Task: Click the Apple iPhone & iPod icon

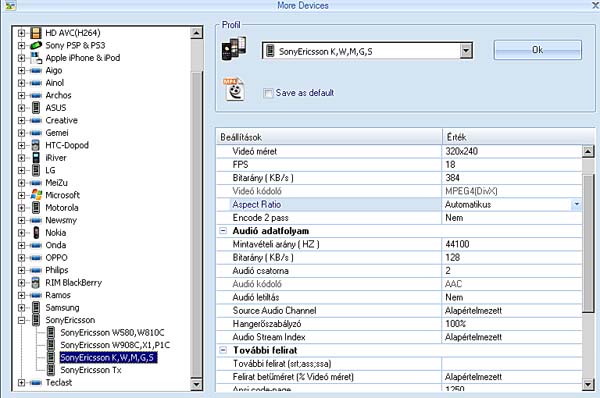Action: [x=36, y=58]
